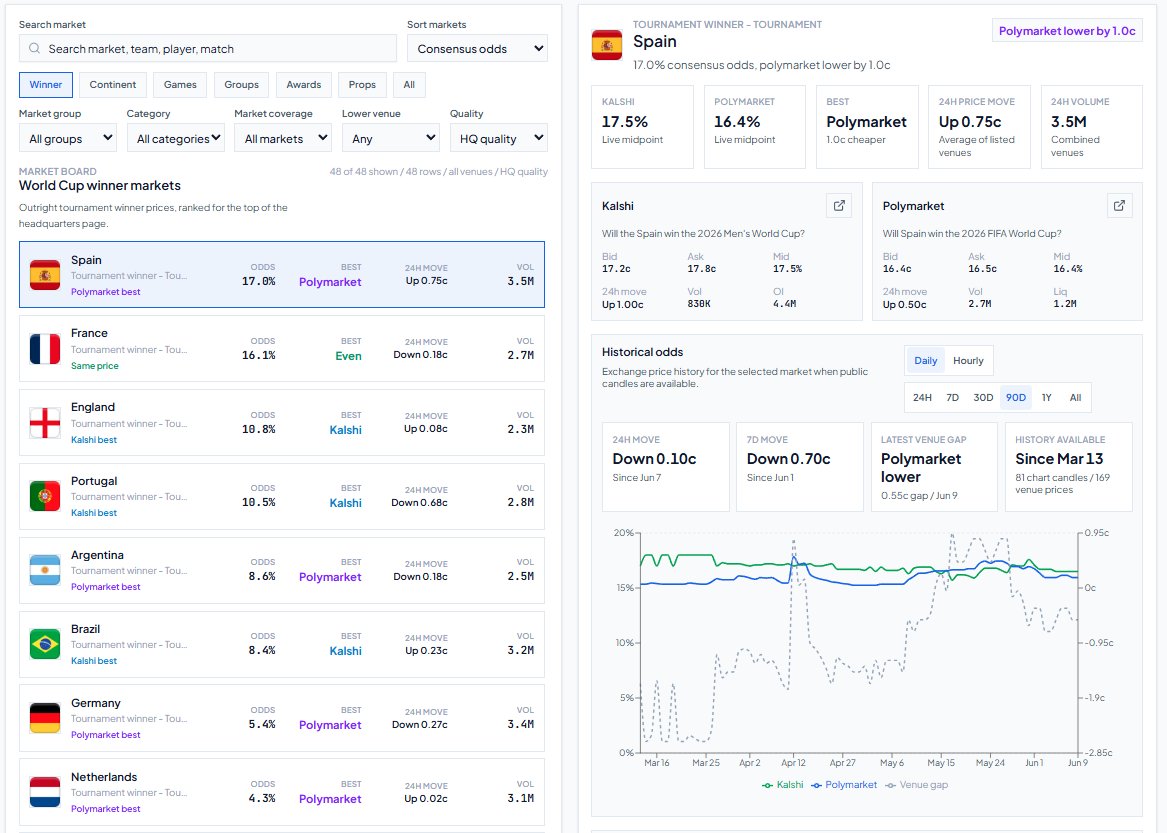Click the Brazil flag icon

coord(45,644)
